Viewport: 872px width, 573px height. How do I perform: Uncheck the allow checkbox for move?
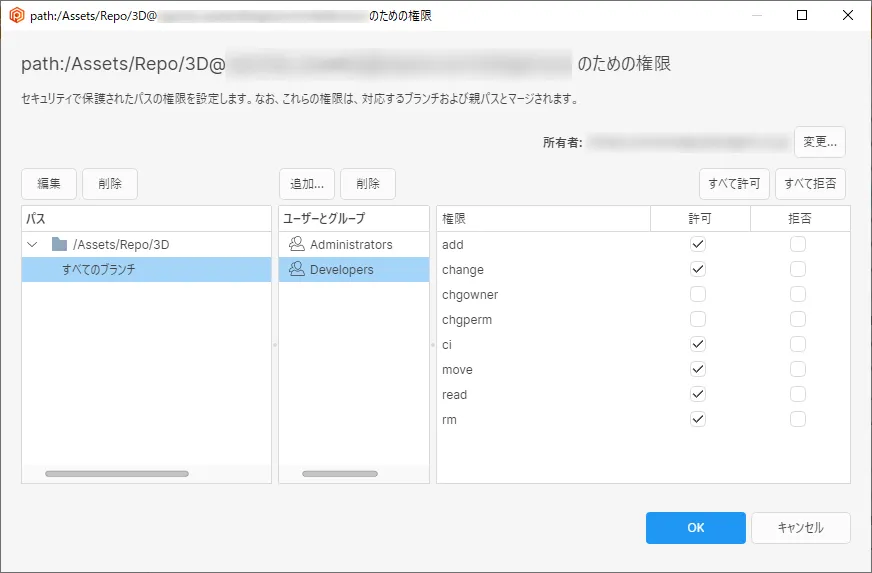point(697,369)
